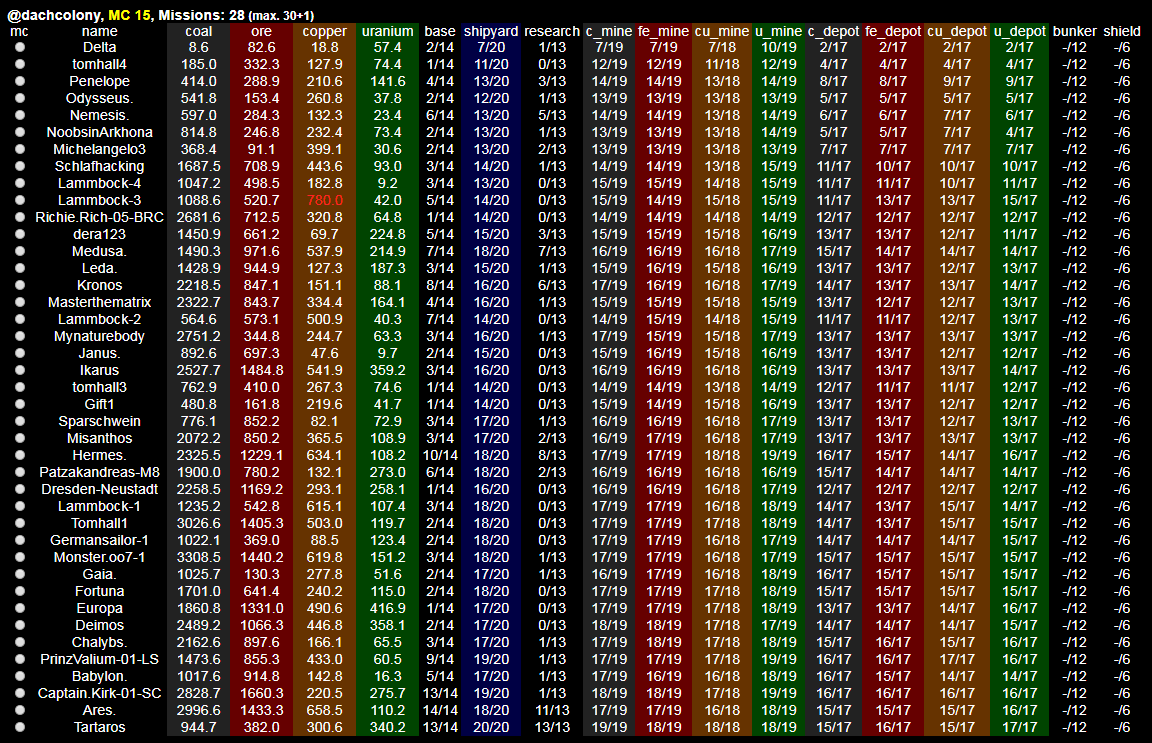Click the uranium column header
1152x743 pixels.
click(387, 31)
